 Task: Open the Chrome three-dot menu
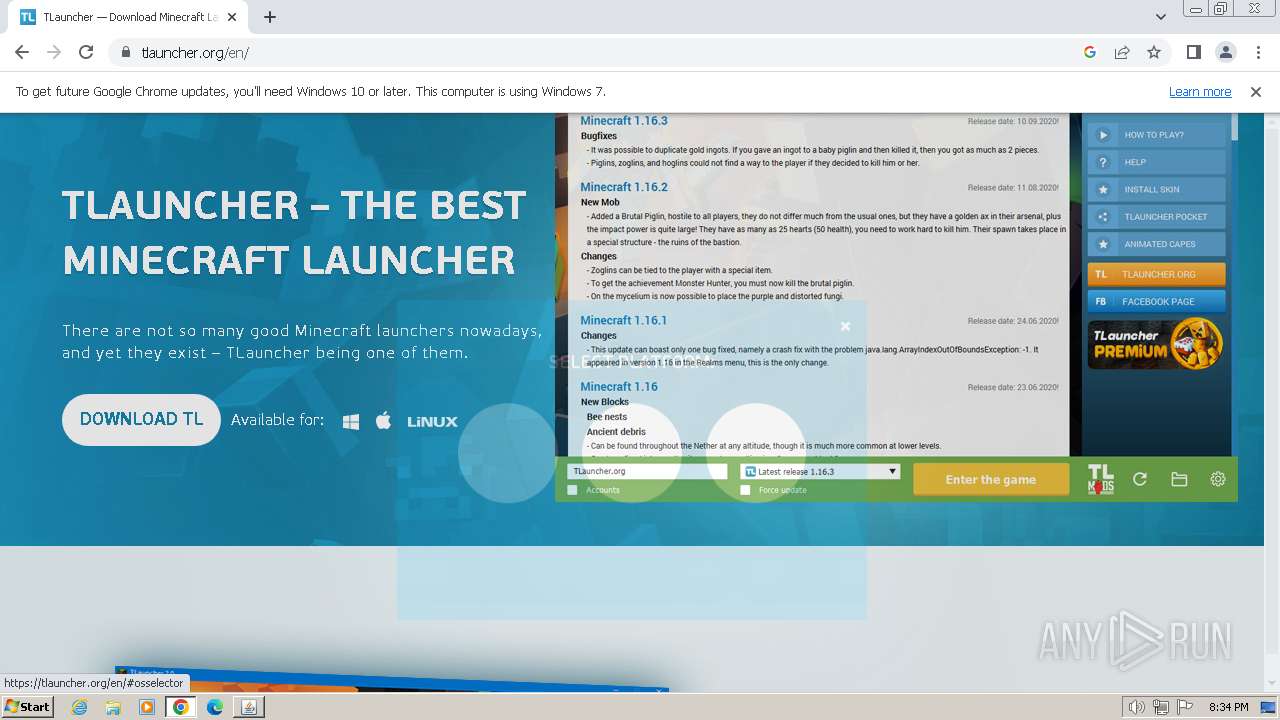point(1257,52)
